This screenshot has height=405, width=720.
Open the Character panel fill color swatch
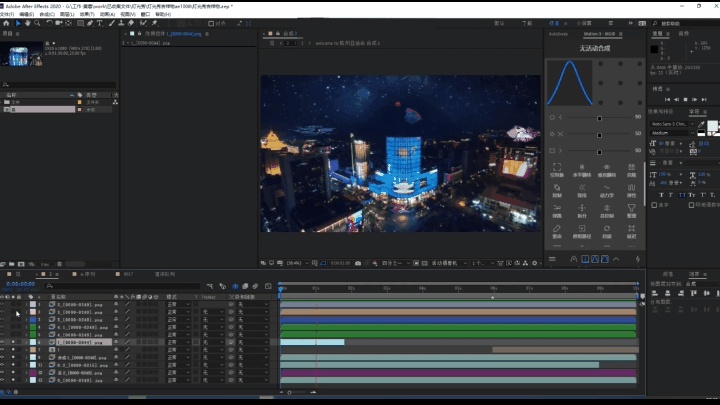click(712, 125)
